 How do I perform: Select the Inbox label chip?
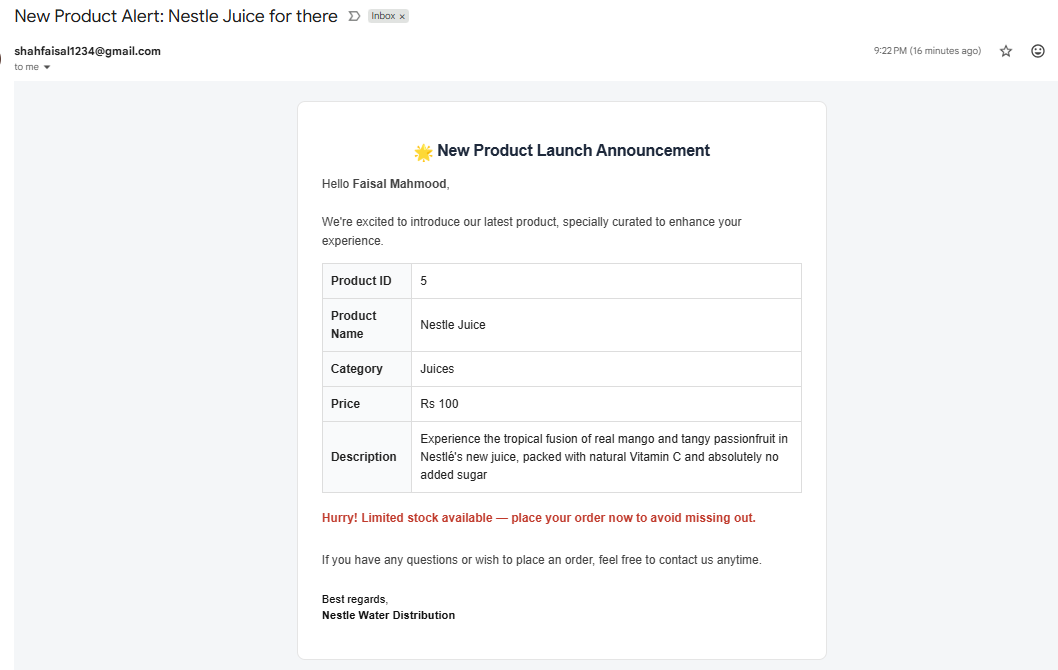[385, 16]
